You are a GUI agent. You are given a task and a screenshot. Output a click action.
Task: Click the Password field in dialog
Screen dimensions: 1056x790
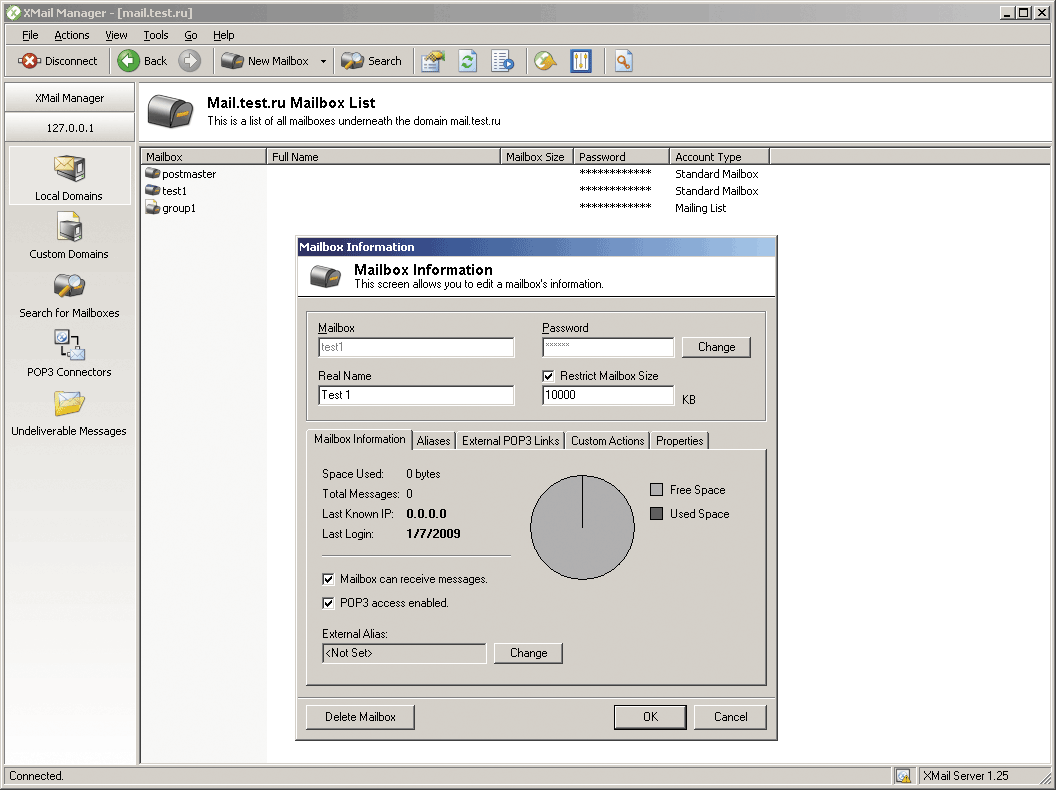(x=607, y=347)
